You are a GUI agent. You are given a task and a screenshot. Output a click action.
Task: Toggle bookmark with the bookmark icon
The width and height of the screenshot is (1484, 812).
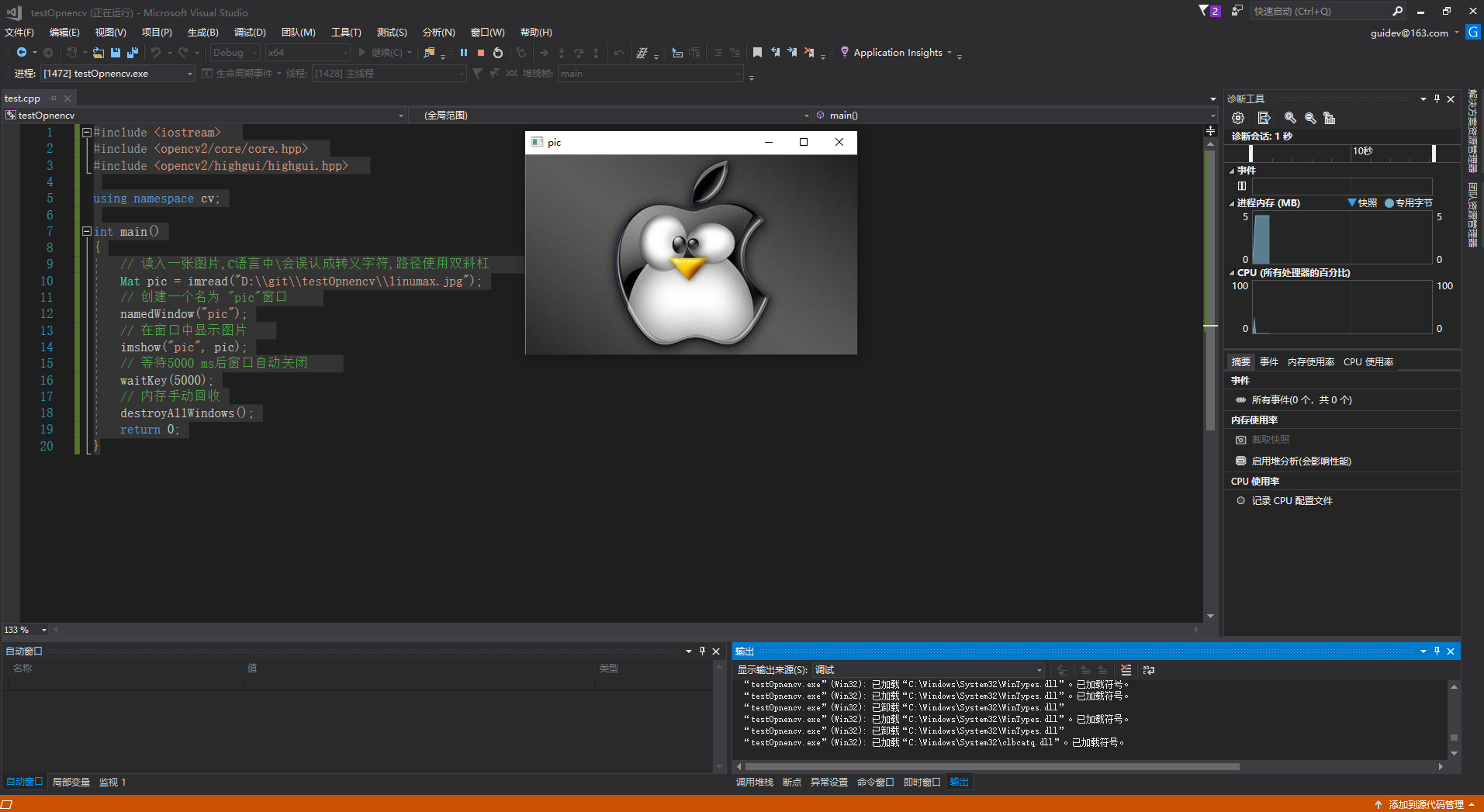coord(757,53)
